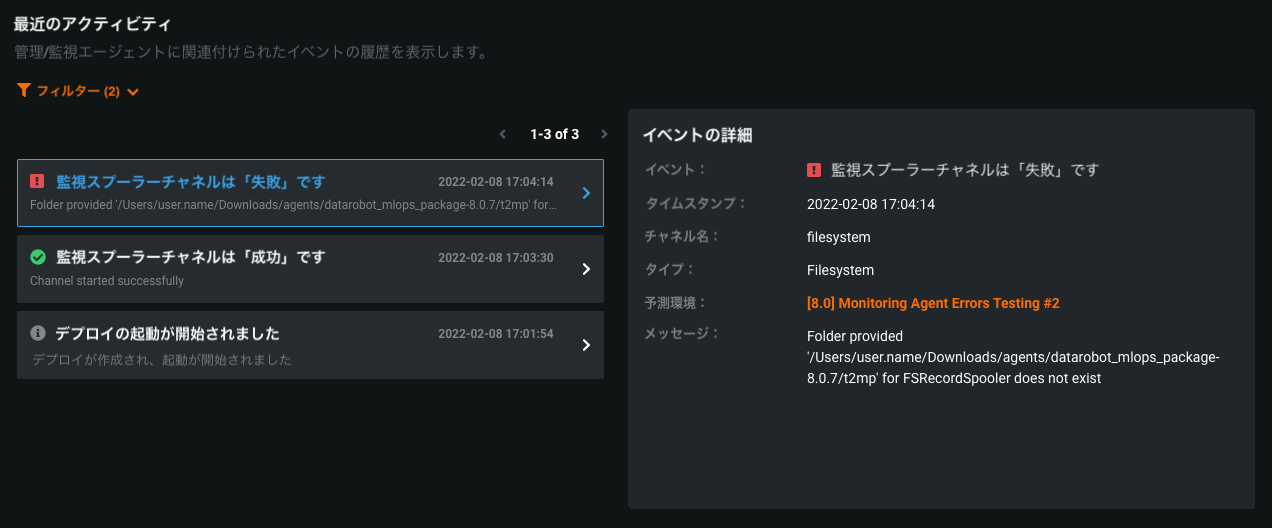
Task: Select the 監視スプーラーチャネルは「成功」です event
Action: (x=191, y=257)
